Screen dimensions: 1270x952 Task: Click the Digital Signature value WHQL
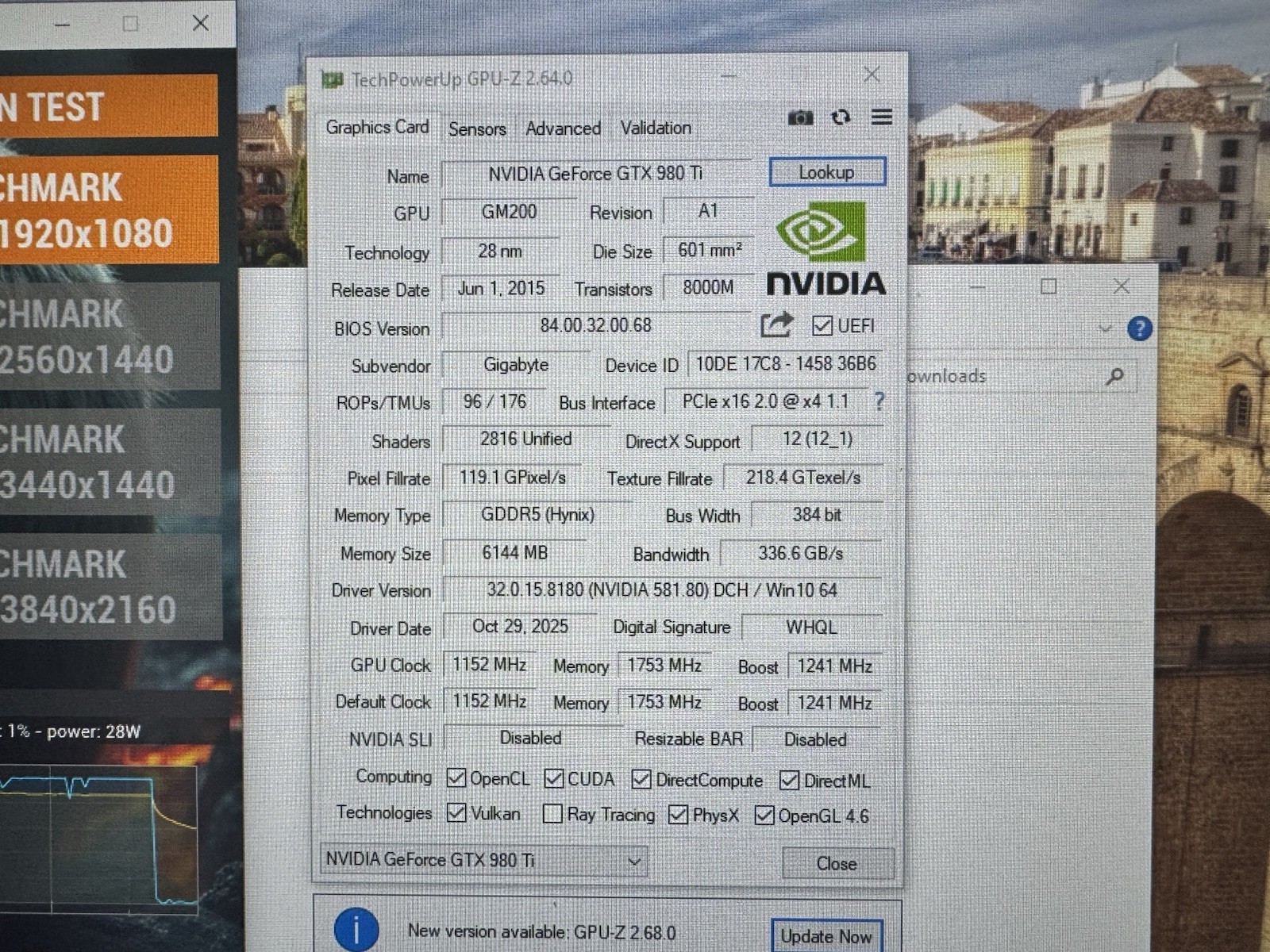(x=811, y=628)
